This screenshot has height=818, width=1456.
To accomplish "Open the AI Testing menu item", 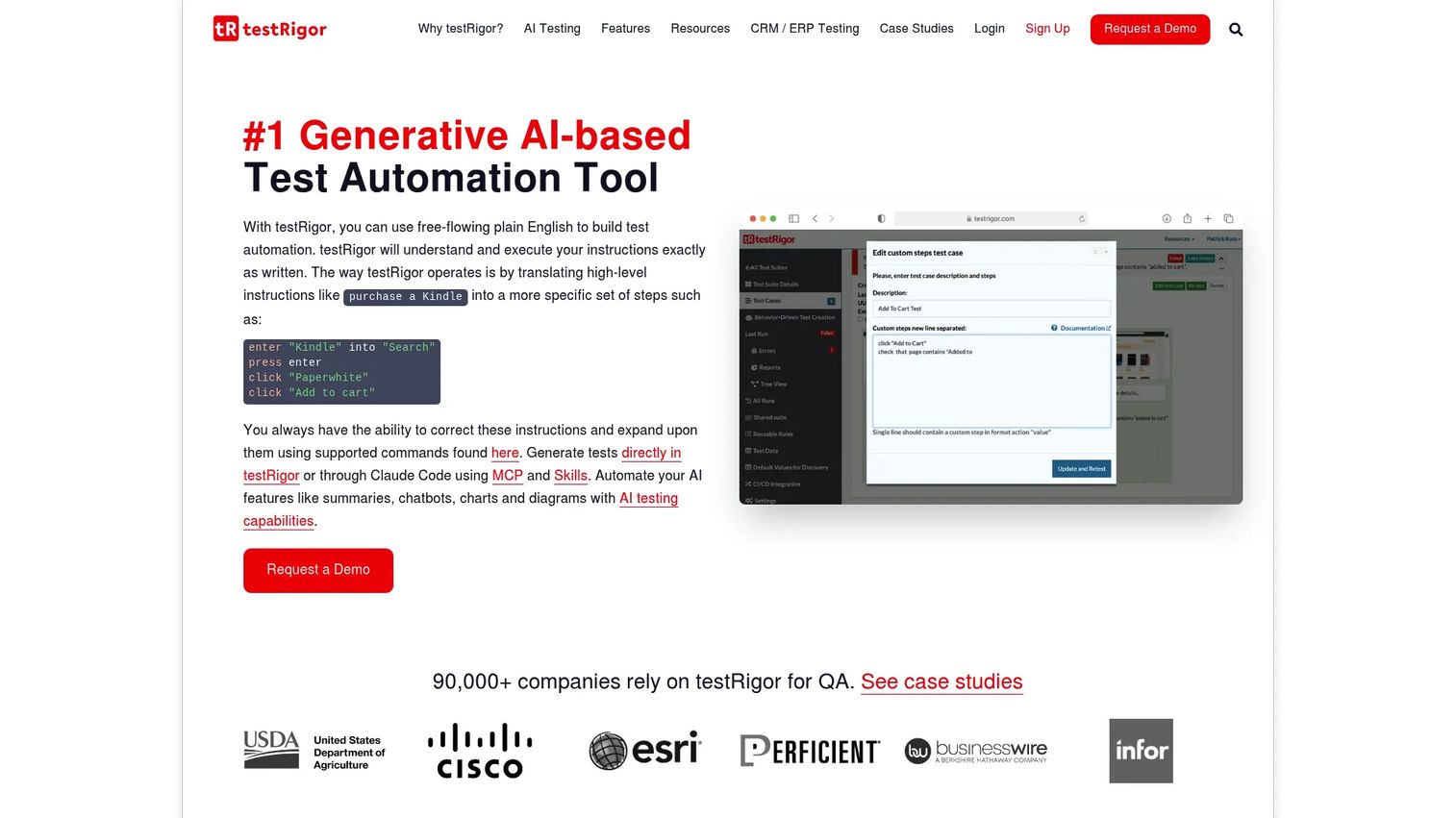I will [x=552, y=29].
